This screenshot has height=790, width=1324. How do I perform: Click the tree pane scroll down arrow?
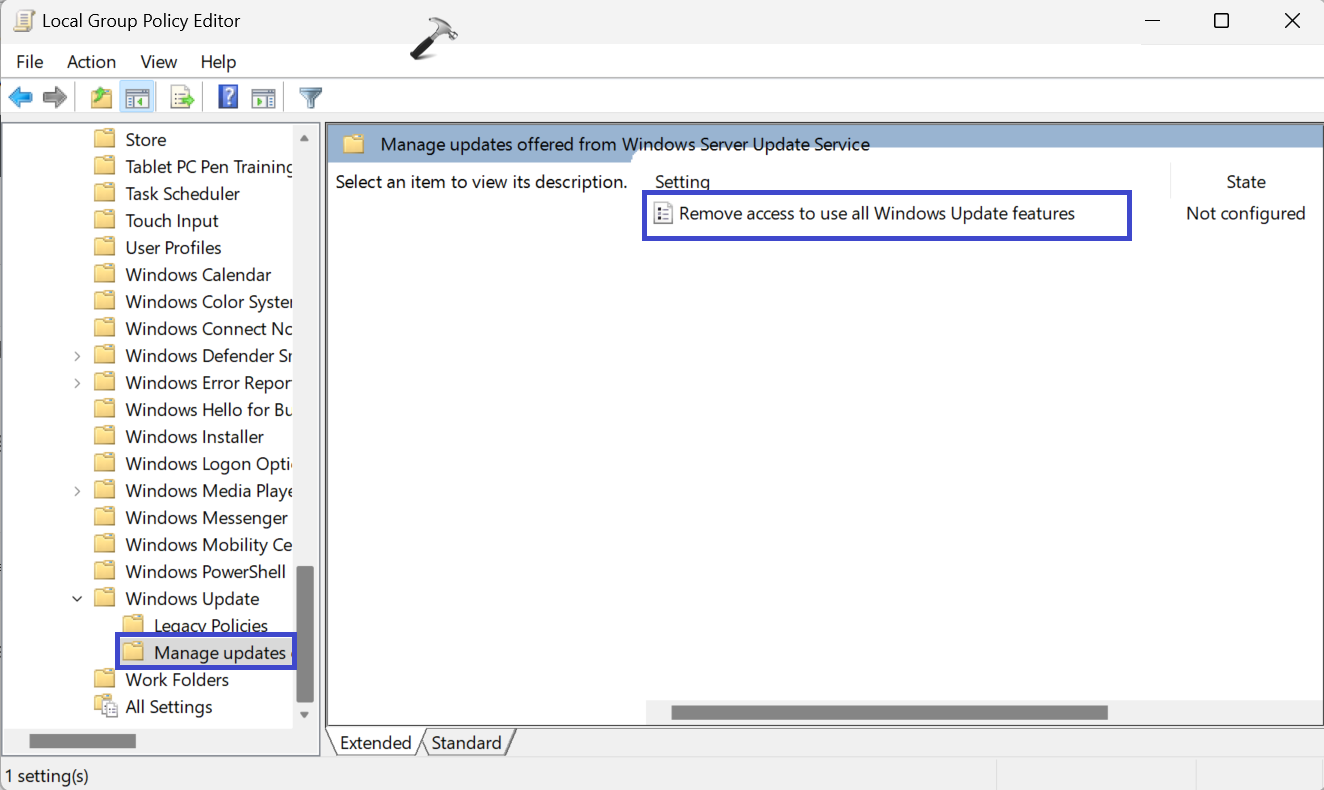[306, 714]
